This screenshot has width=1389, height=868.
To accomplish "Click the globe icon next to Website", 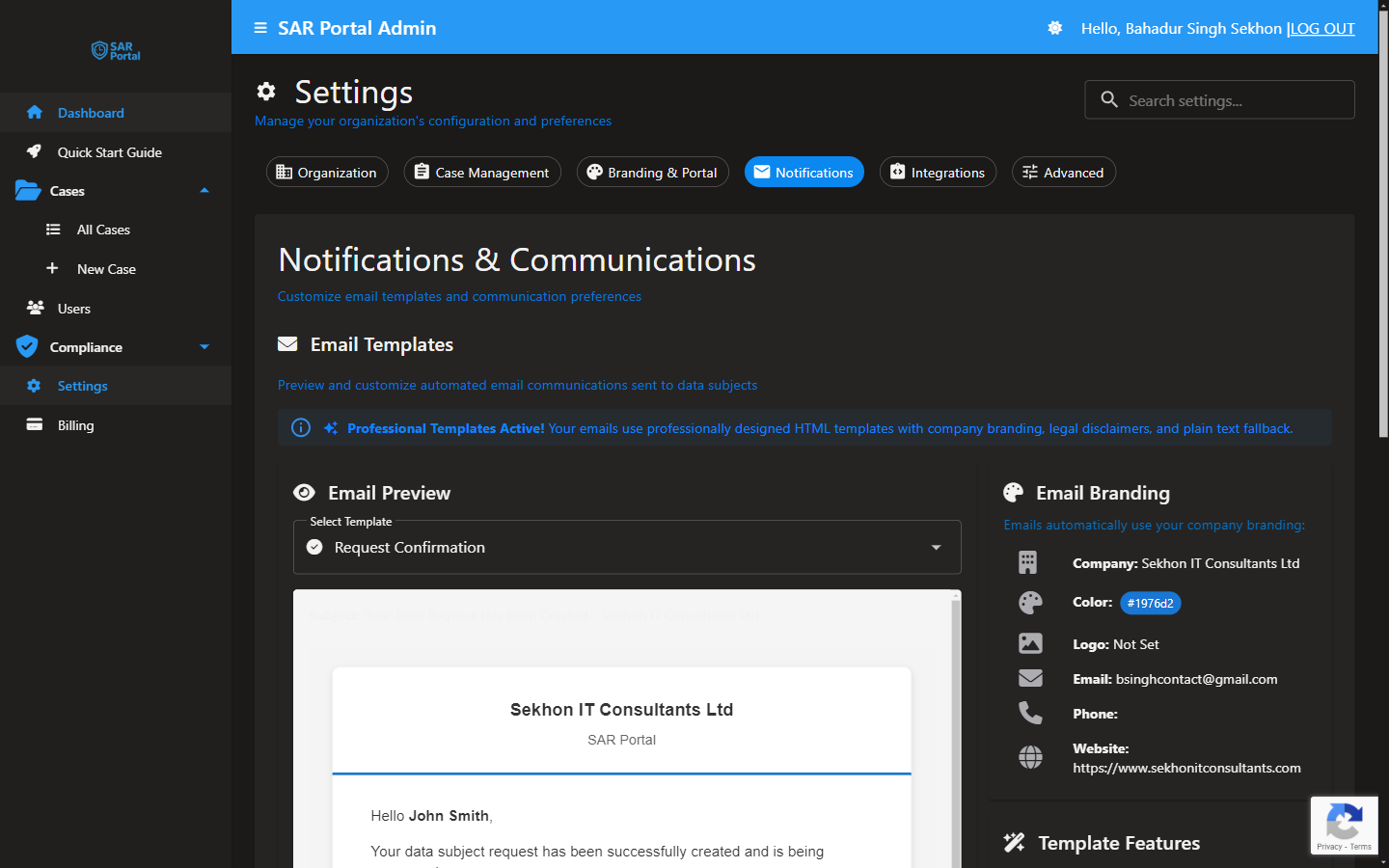I will (1030, 757).
